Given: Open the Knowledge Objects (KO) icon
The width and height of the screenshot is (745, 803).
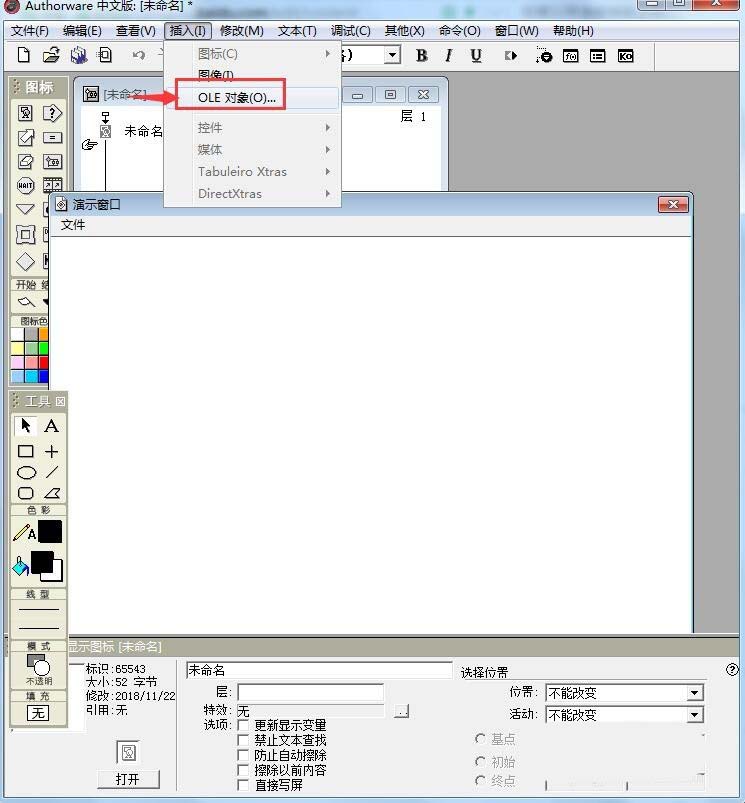Looking at the screenshot, I should [x=625, y=56].
